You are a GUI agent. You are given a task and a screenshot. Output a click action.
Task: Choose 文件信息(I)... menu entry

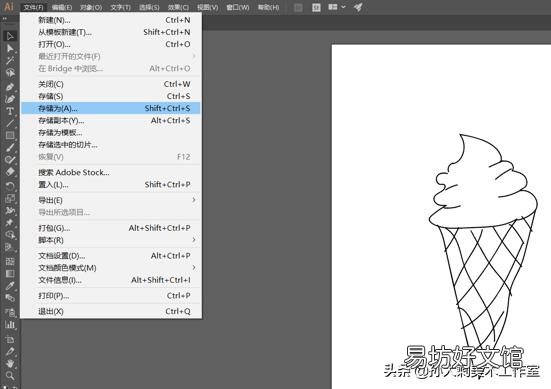point(111,280)
